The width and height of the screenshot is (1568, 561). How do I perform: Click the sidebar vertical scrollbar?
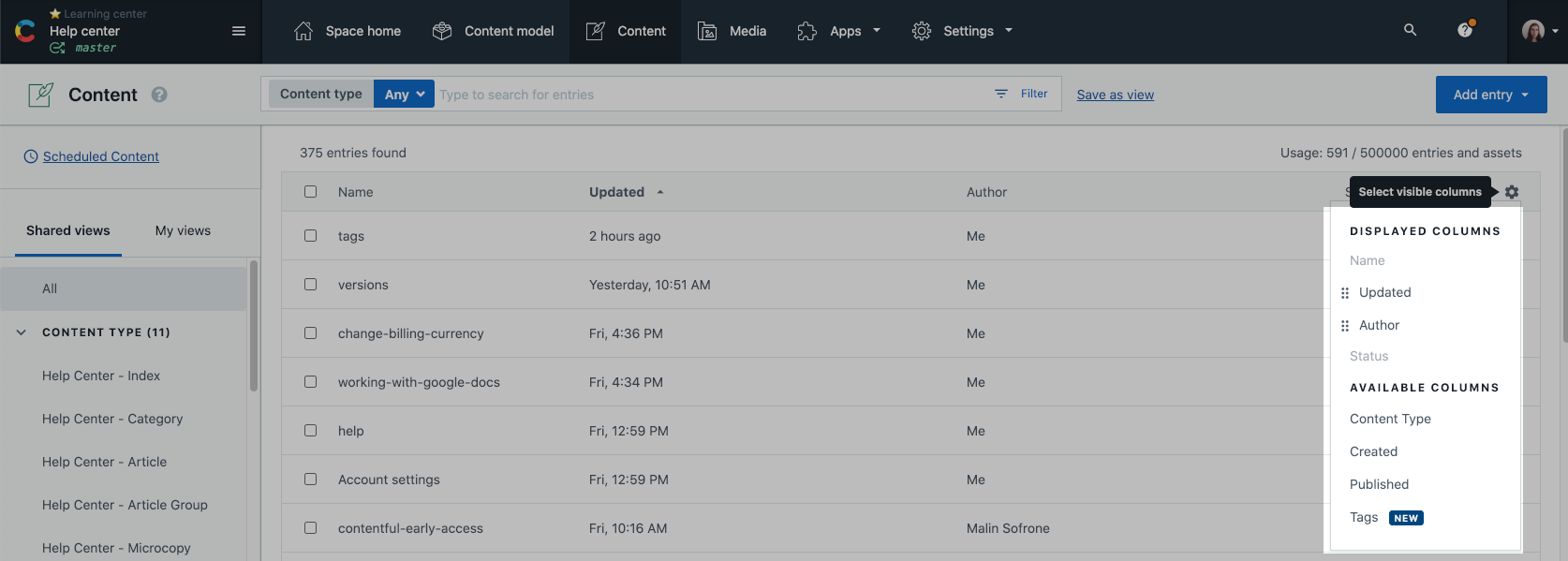pos(254,328)
